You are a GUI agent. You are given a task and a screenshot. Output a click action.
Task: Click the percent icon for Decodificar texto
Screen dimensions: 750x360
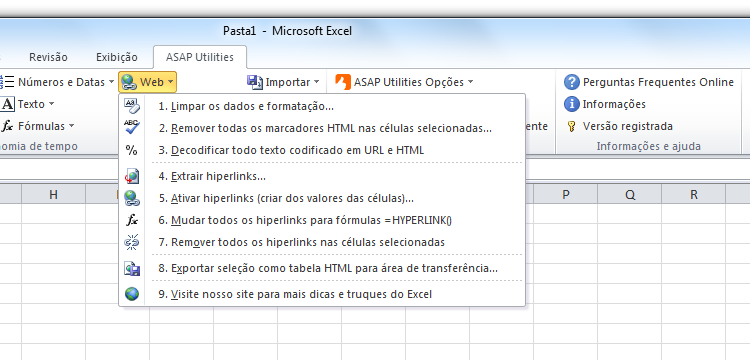point(132,150)
